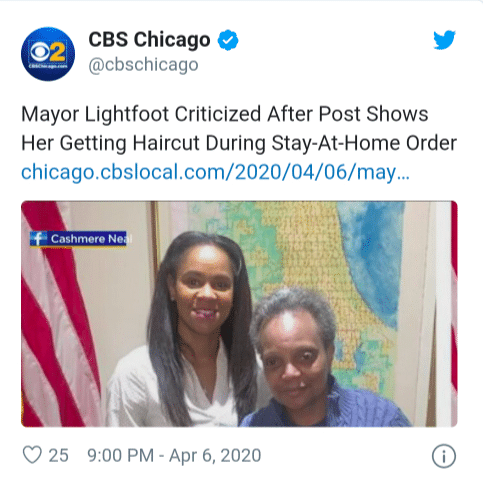The image size is (483, 486).
Task: Click the Apr 6, 2020 date
Action: coord(215,456)
